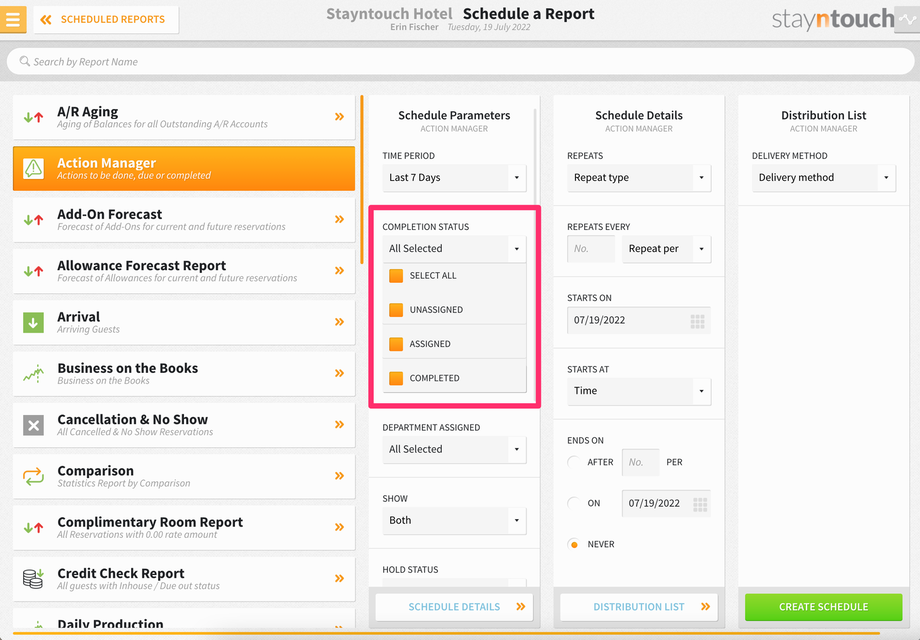Open the Show dropdown set to Both
This screenshot has height=640, width=920.
[454, 520]
